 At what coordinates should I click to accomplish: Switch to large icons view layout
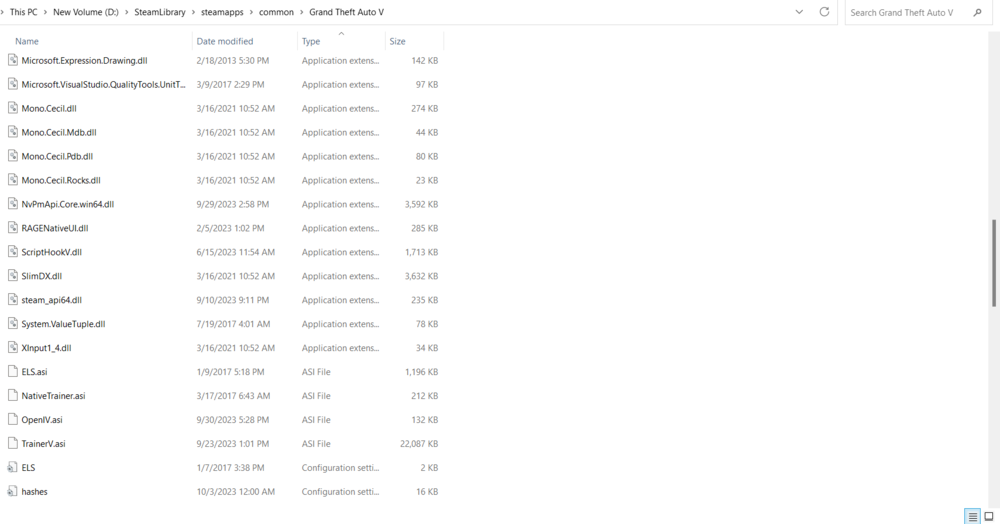989,516
